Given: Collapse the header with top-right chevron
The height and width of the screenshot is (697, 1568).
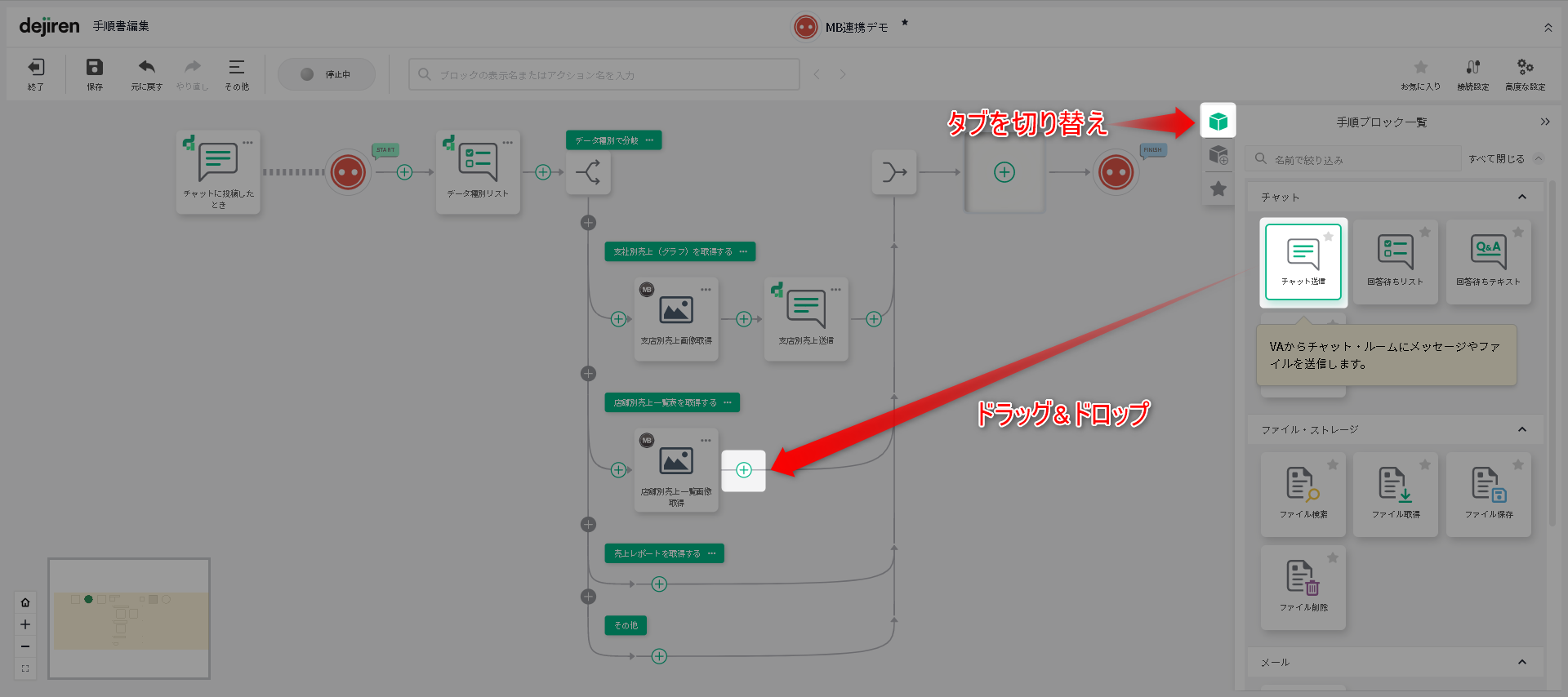Looking at the screenshot, I should pos(1548,28).
